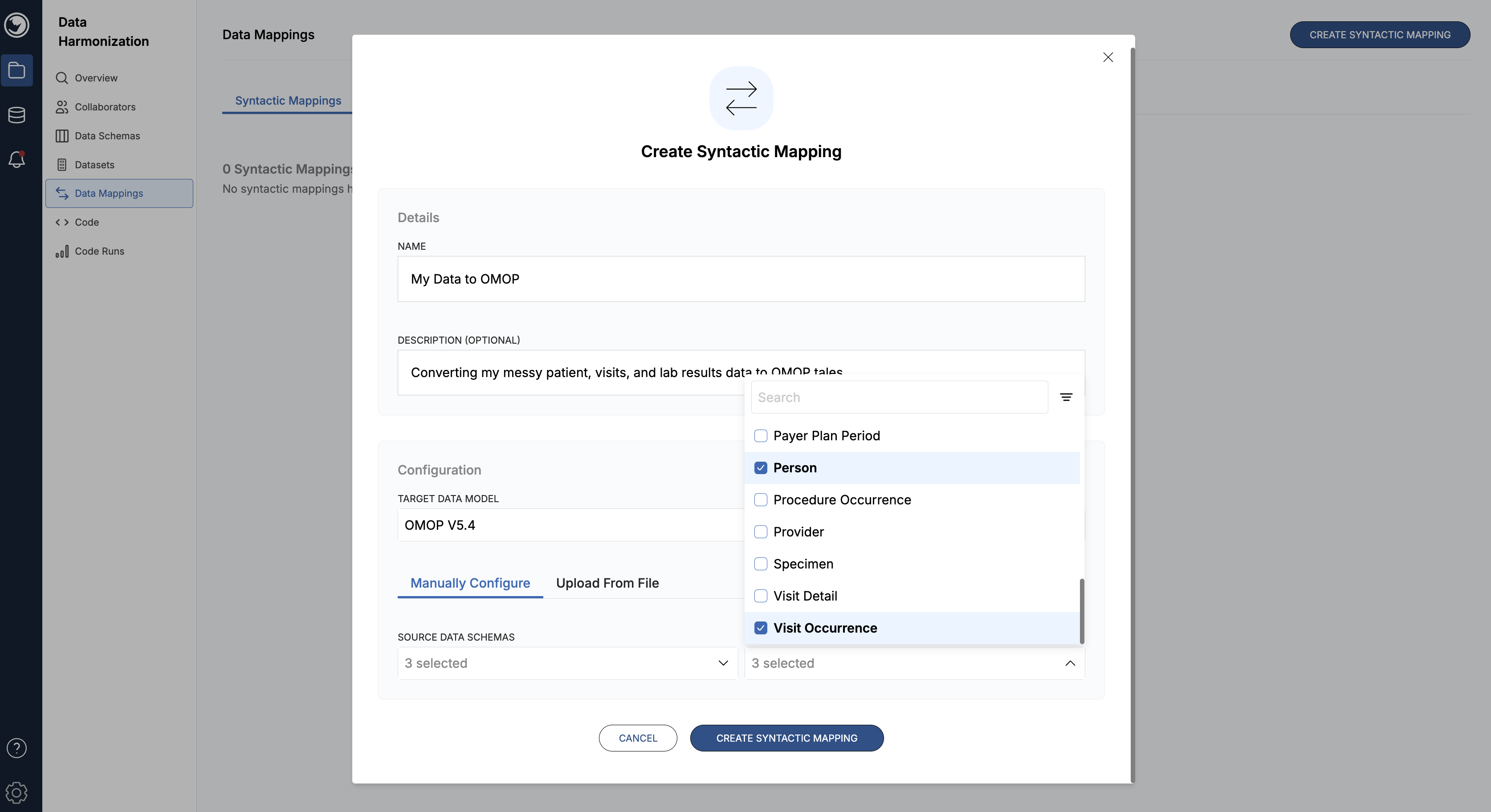Uncheck the Visit Occurrence checkbox
This screenshot has height=812, width=1491.
tap(761, 628)
